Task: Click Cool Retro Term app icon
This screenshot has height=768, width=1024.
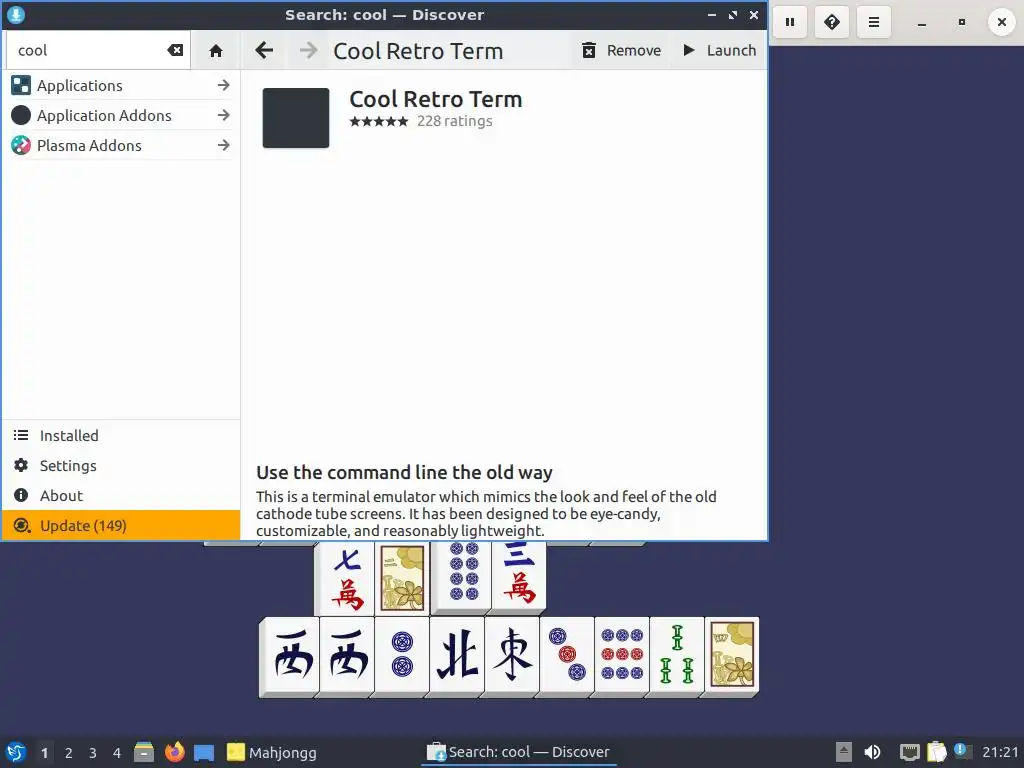Action: click(x=296, y=118)
